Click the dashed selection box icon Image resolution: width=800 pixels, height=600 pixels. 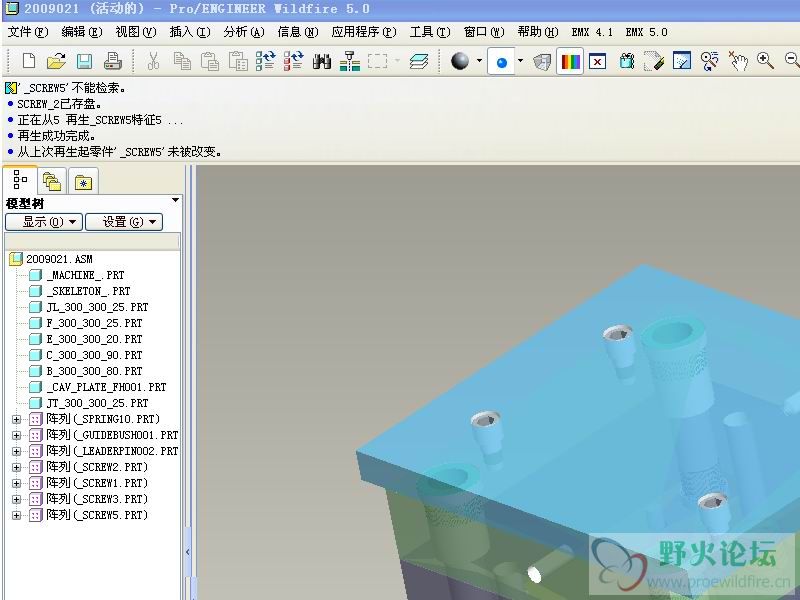point(378,61)
